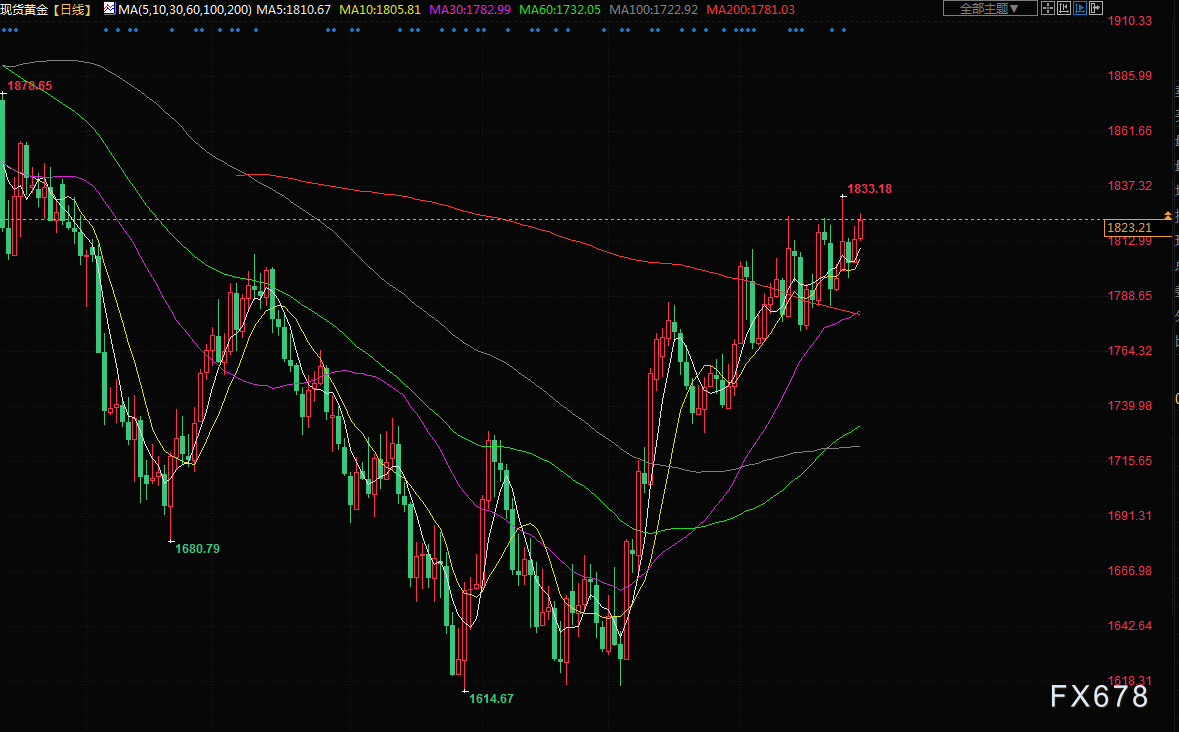Screen dimensions: 1179x732
Task: Click the MA indicator chart icon
Action: tap(109, 9)
